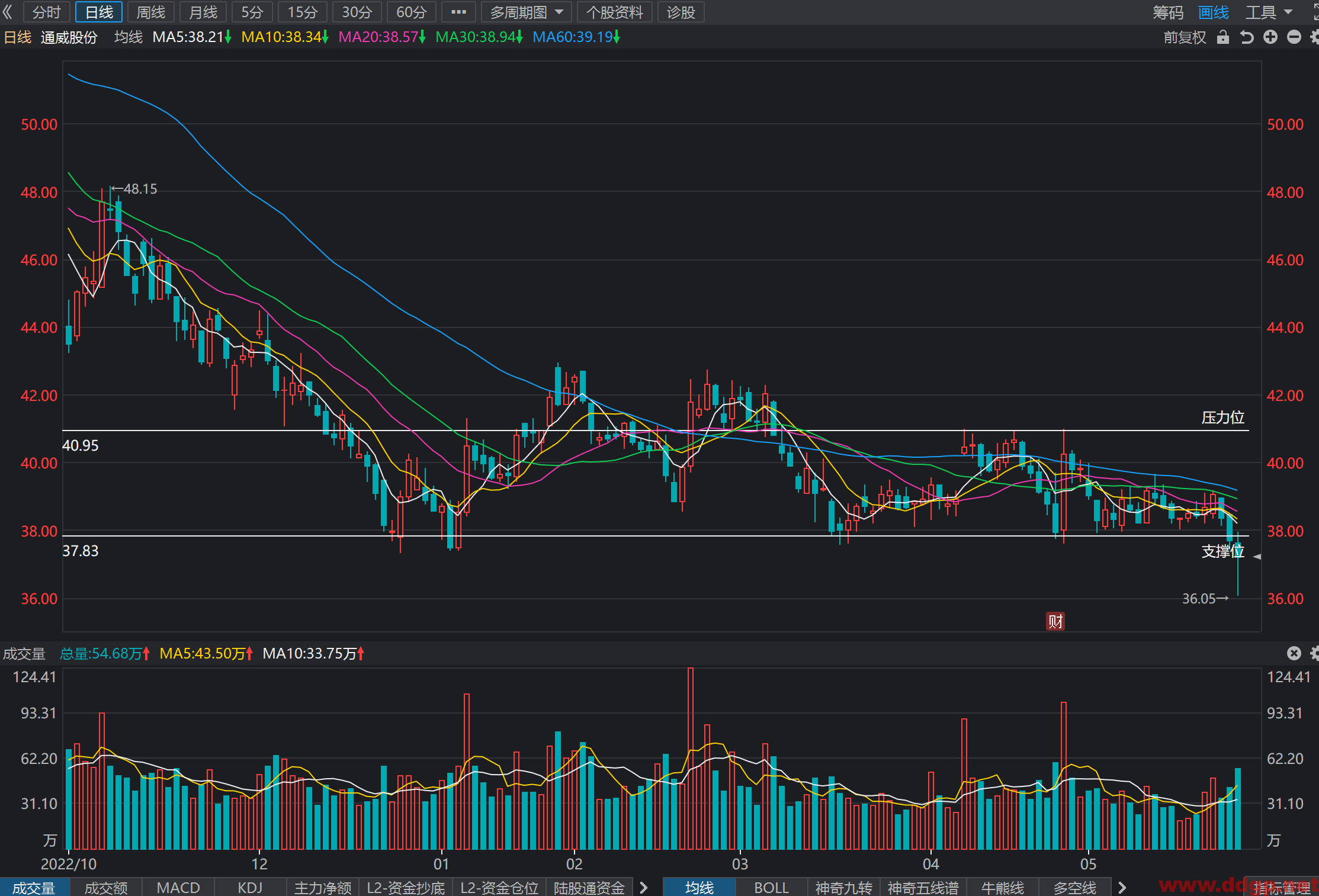The width and height of the screenshot is (1319, 896).
Task: Click the 均线 label in the MA legend
Action: 129,37
